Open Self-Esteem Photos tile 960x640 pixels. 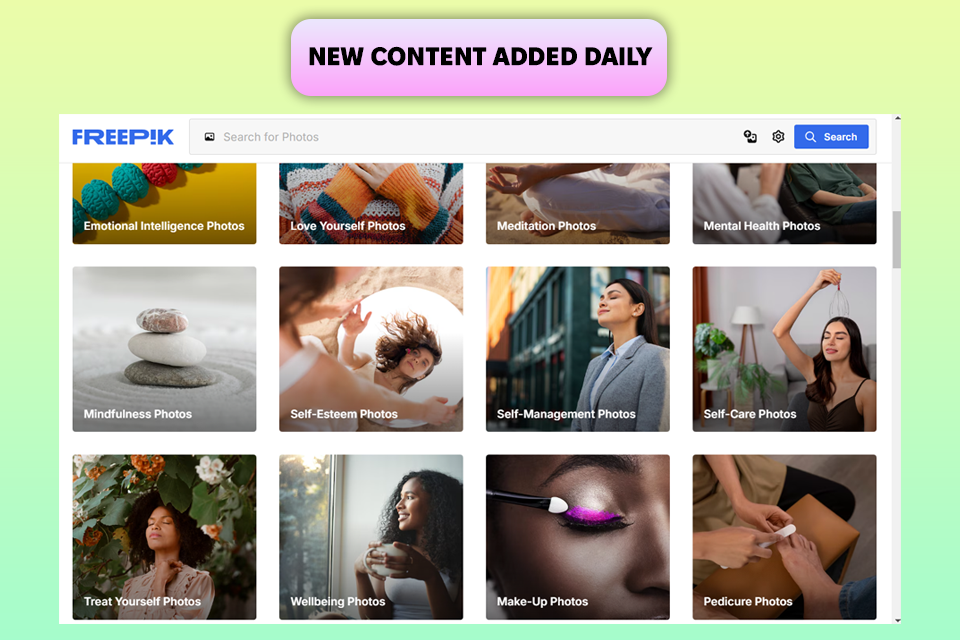(x=371, y=349)
